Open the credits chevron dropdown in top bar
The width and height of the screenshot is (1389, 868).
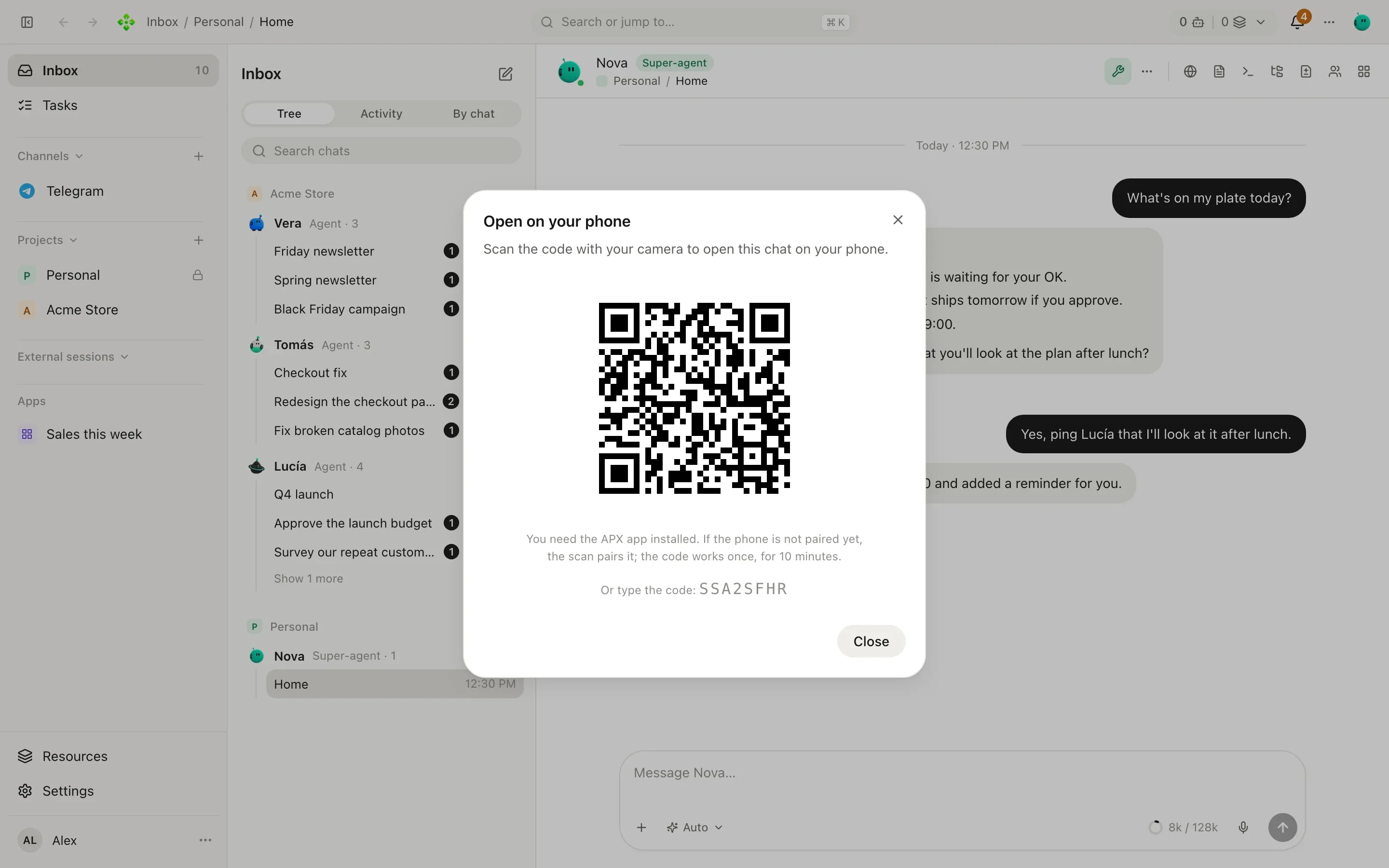[1260, 22]
